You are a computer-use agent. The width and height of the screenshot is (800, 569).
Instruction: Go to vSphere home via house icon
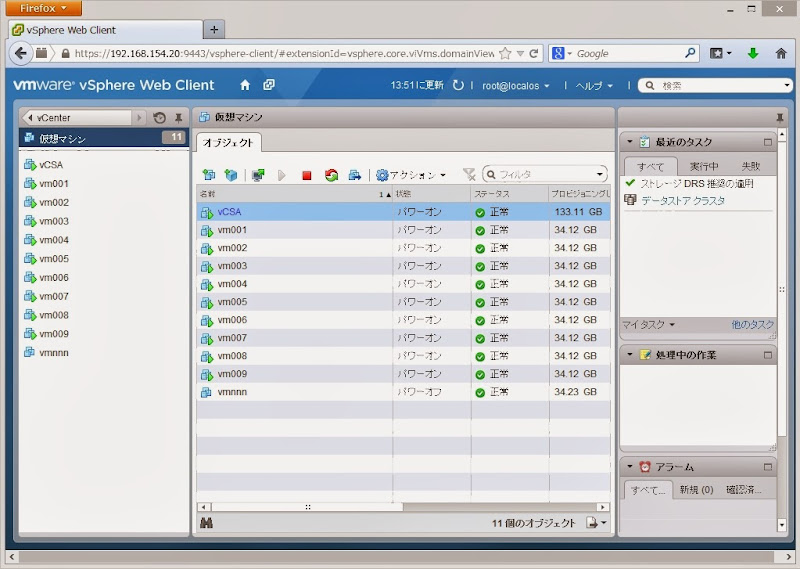[245, 85]
